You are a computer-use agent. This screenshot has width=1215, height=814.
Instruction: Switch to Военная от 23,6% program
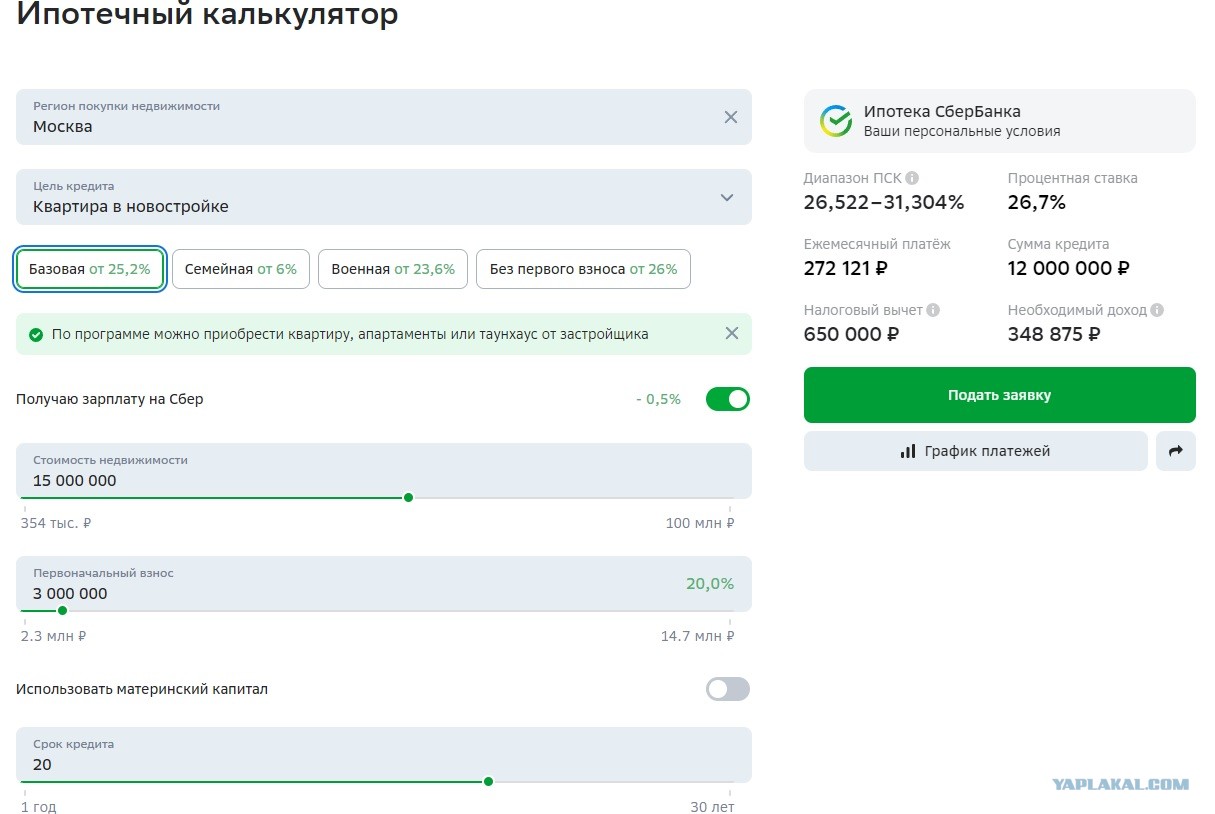point(393,269)
